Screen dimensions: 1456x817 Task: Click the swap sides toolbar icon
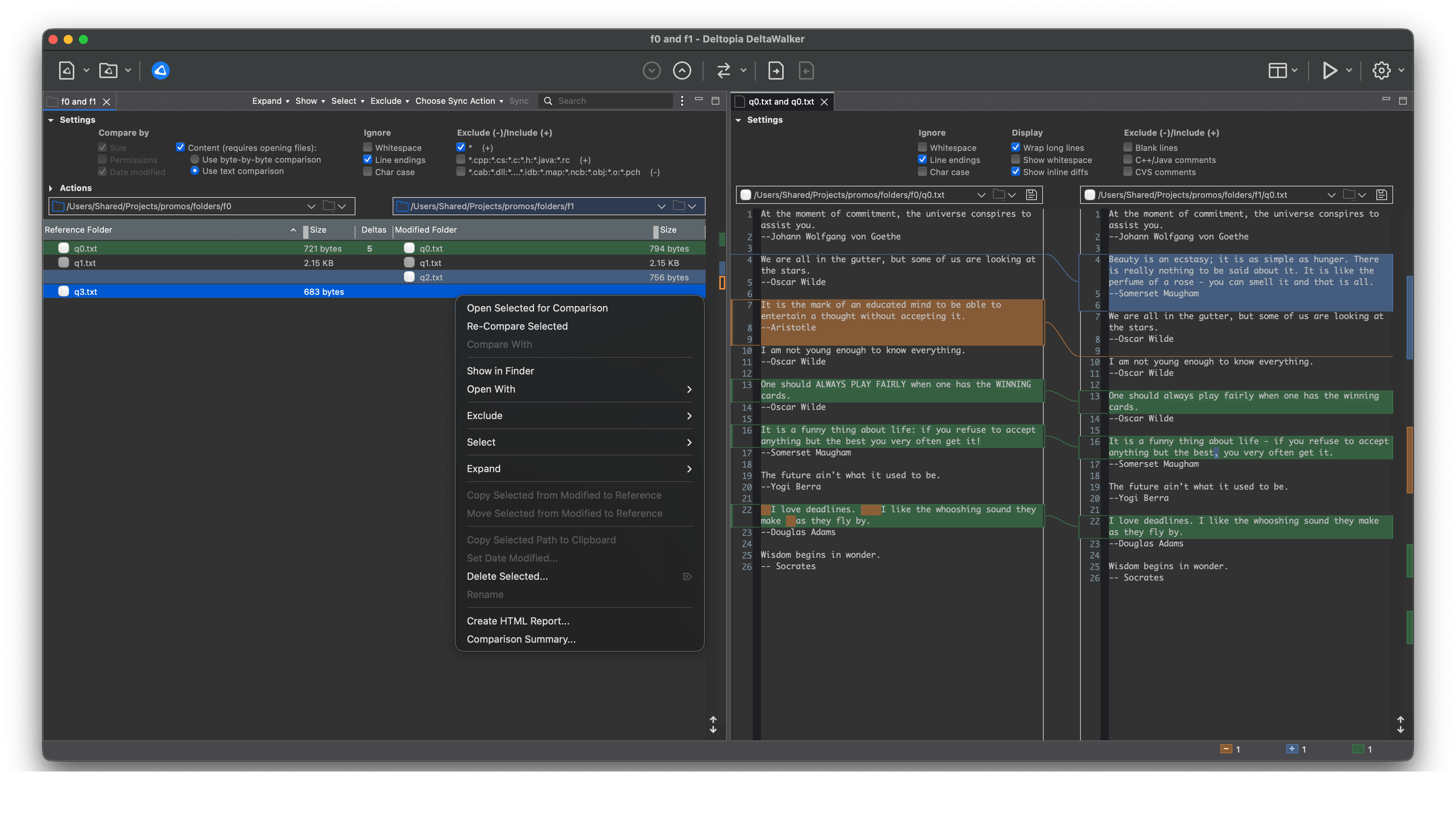pos(723,71)
